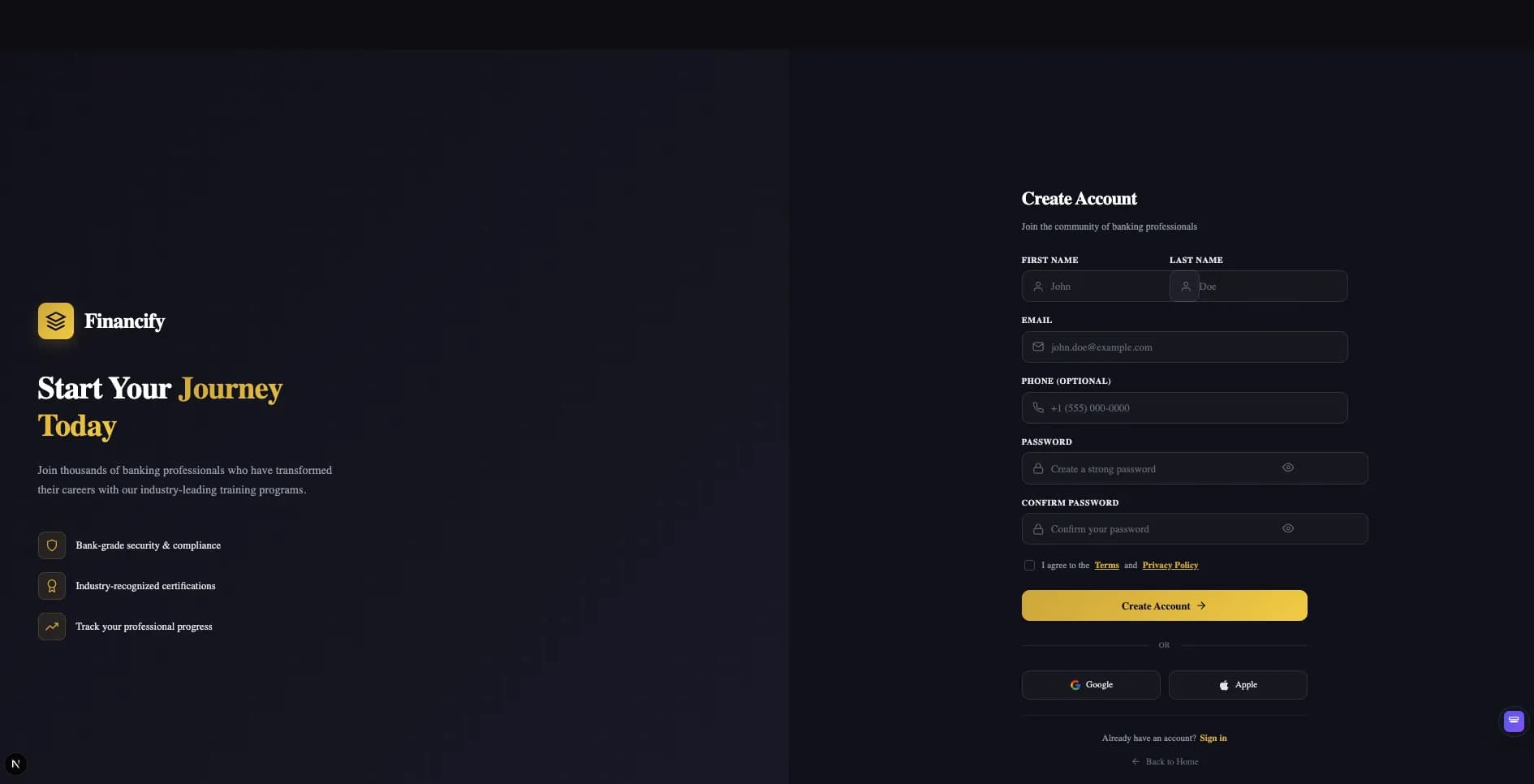Show the password with the eye toggle
Viewport: 1534px width, 784px height.
coord(1287,467)
